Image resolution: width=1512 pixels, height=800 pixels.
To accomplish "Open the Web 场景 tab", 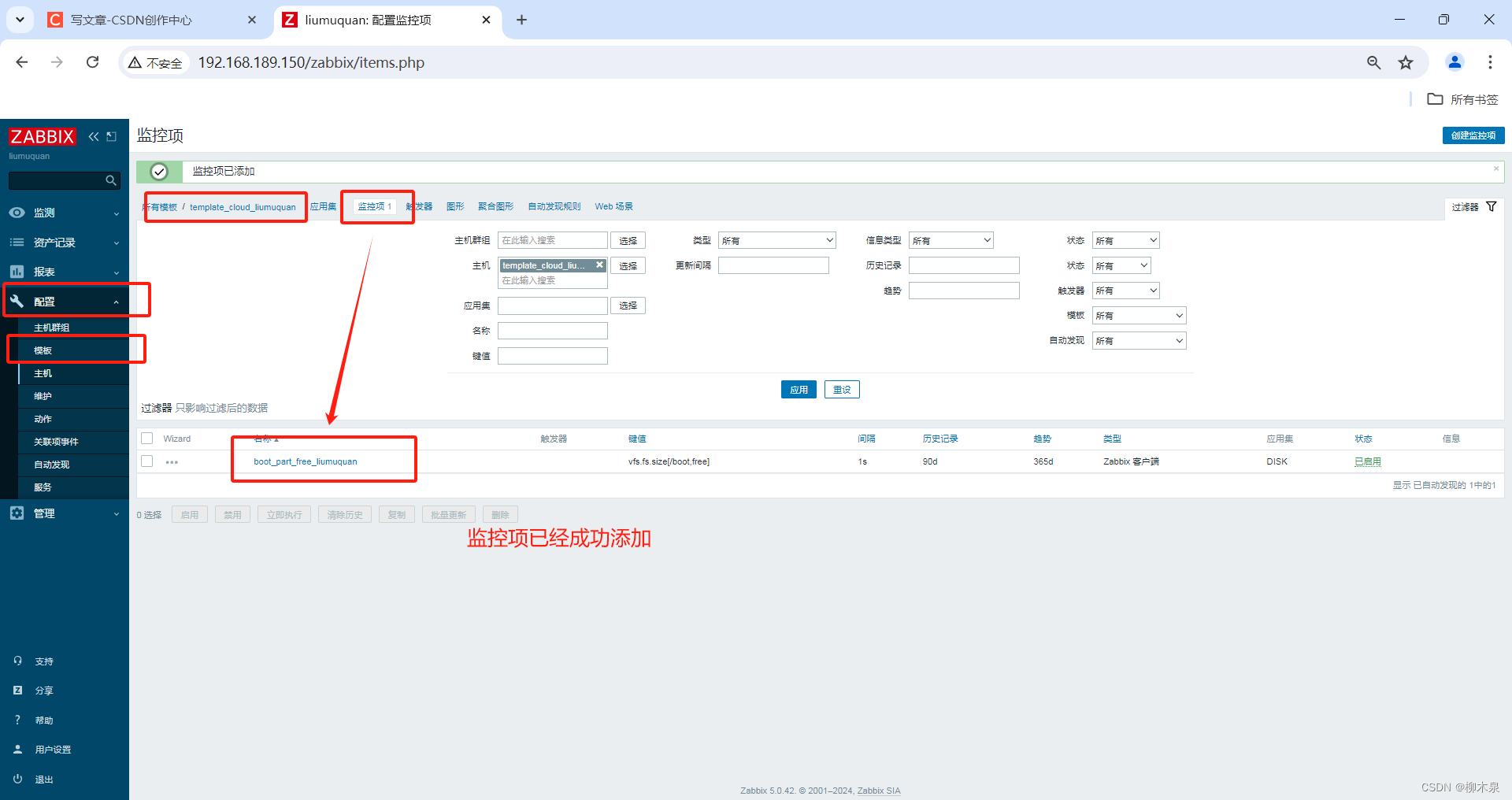I will [613, 206].
